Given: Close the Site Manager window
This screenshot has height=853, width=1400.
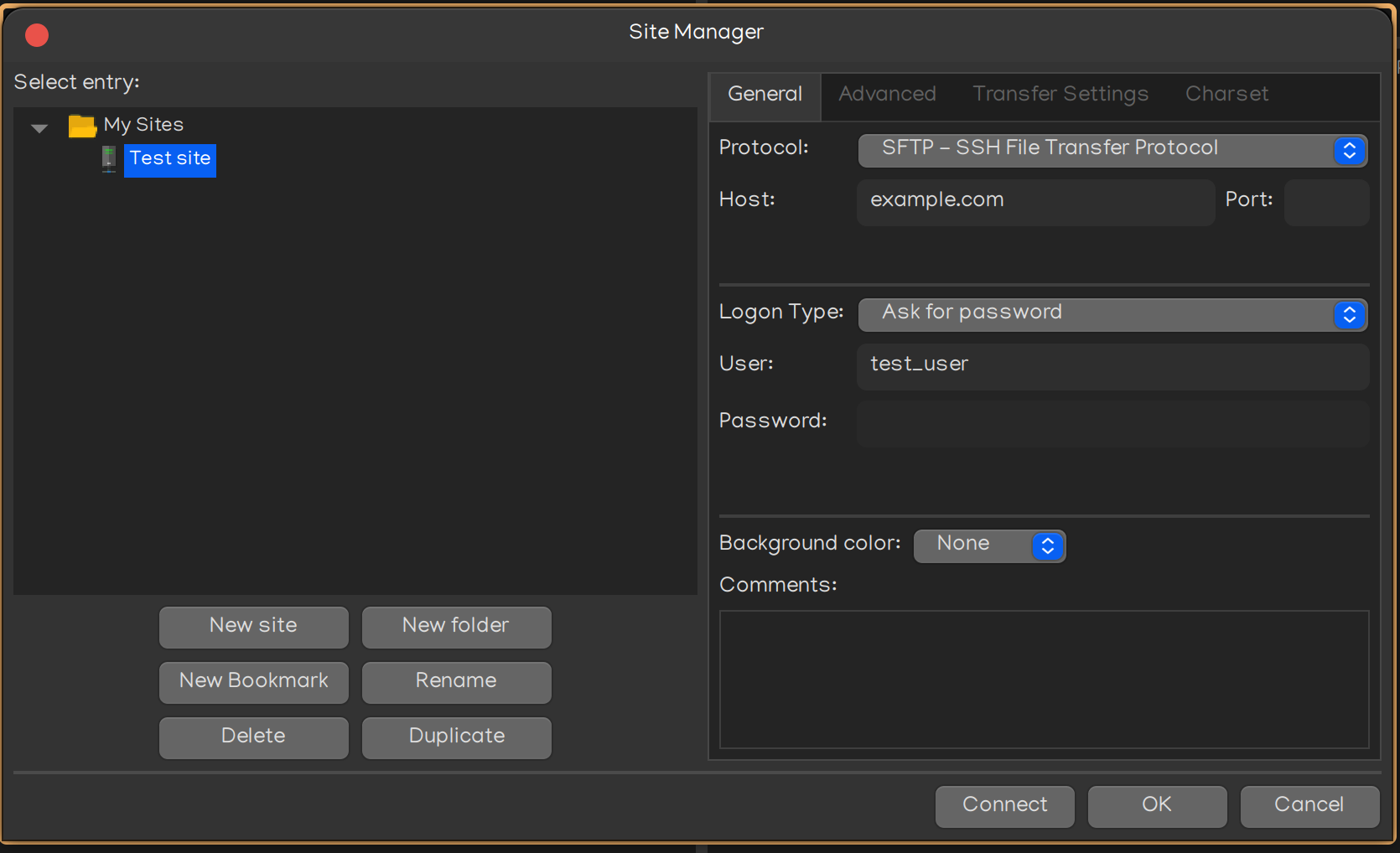Looking at the screenshot, I should [37, 35].
